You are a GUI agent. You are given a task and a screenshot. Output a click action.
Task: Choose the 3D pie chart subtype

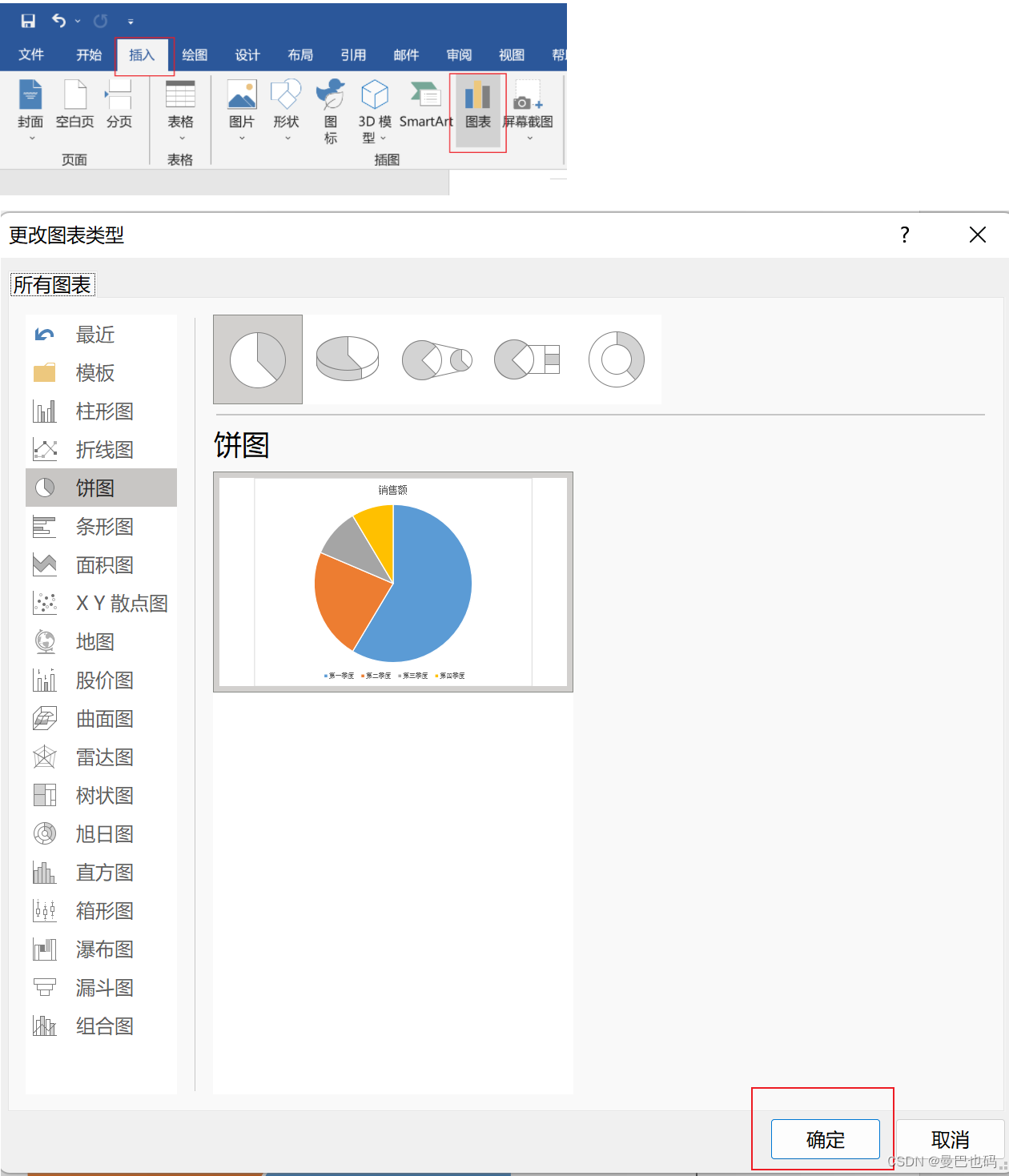(348, 359)
